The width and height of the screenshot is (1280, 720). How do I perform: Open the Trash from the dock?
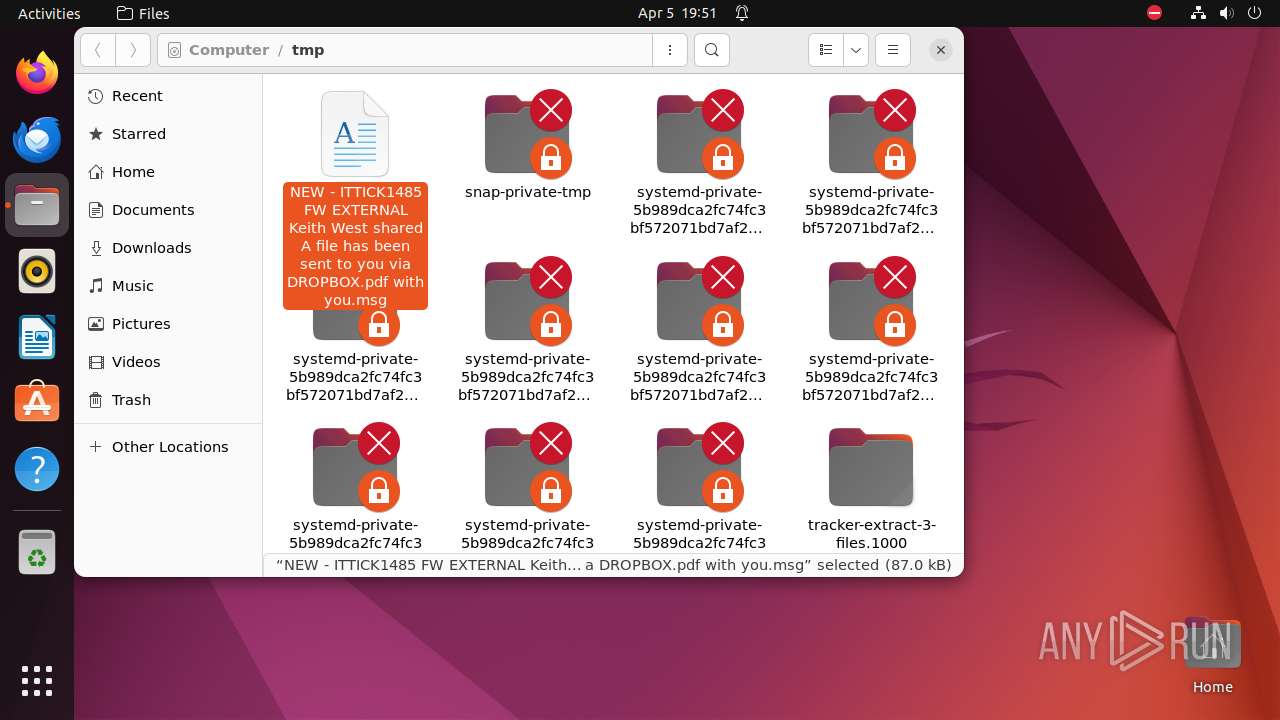[37, 552]
